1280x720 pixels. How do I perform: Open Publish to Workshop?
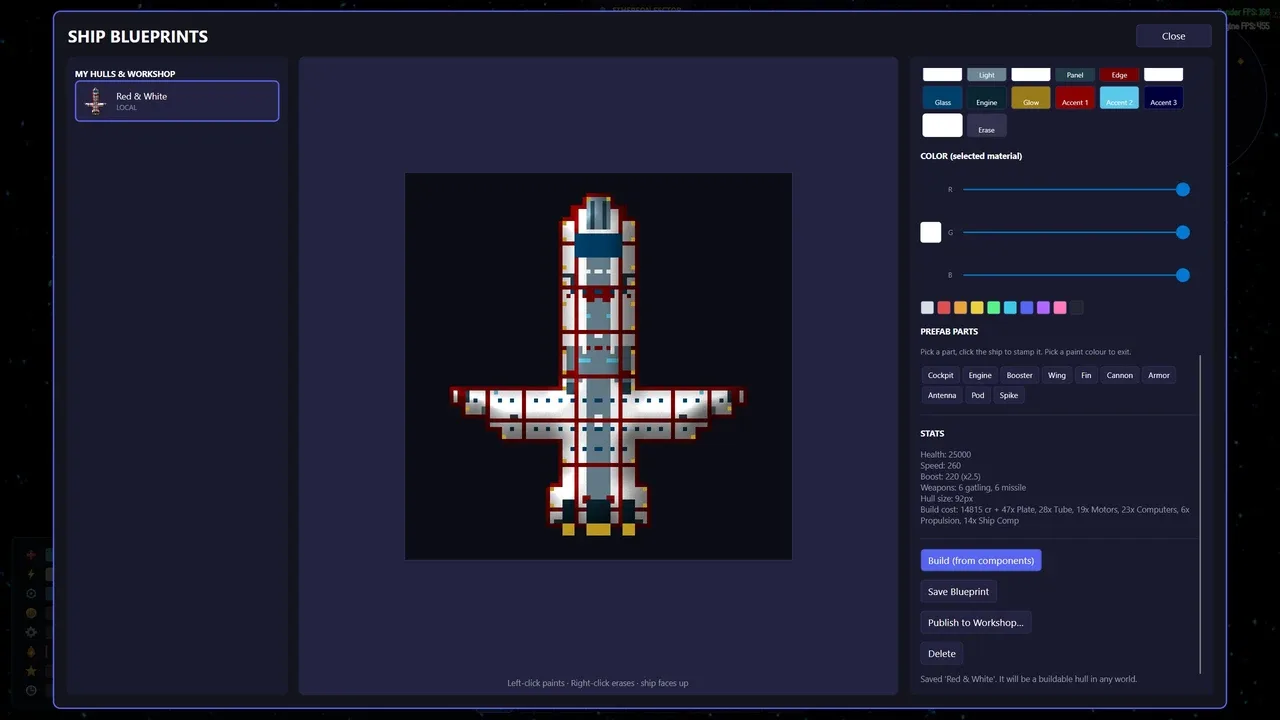[x=976, y=622]
